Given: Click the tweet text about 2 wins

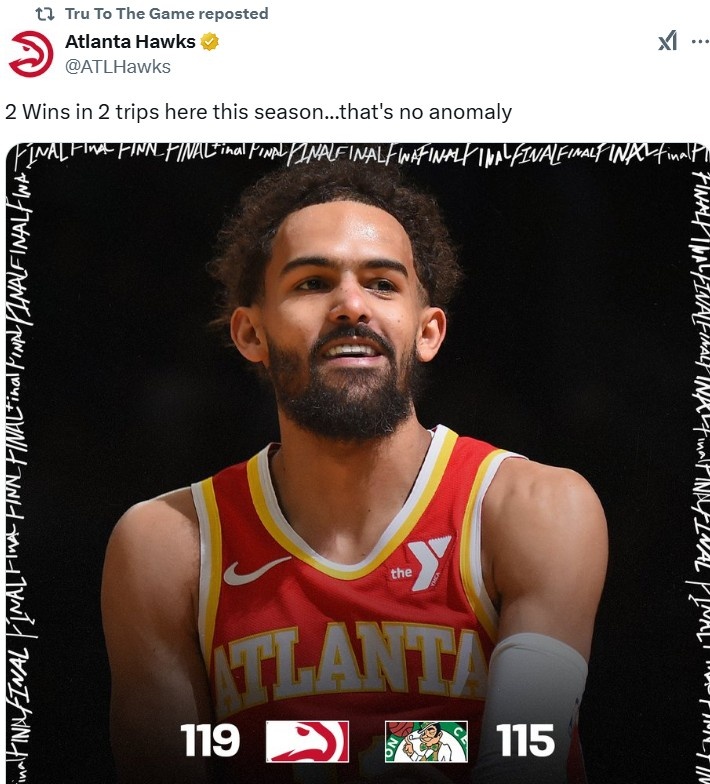Looking at the screenshot, I should (258, 112).
